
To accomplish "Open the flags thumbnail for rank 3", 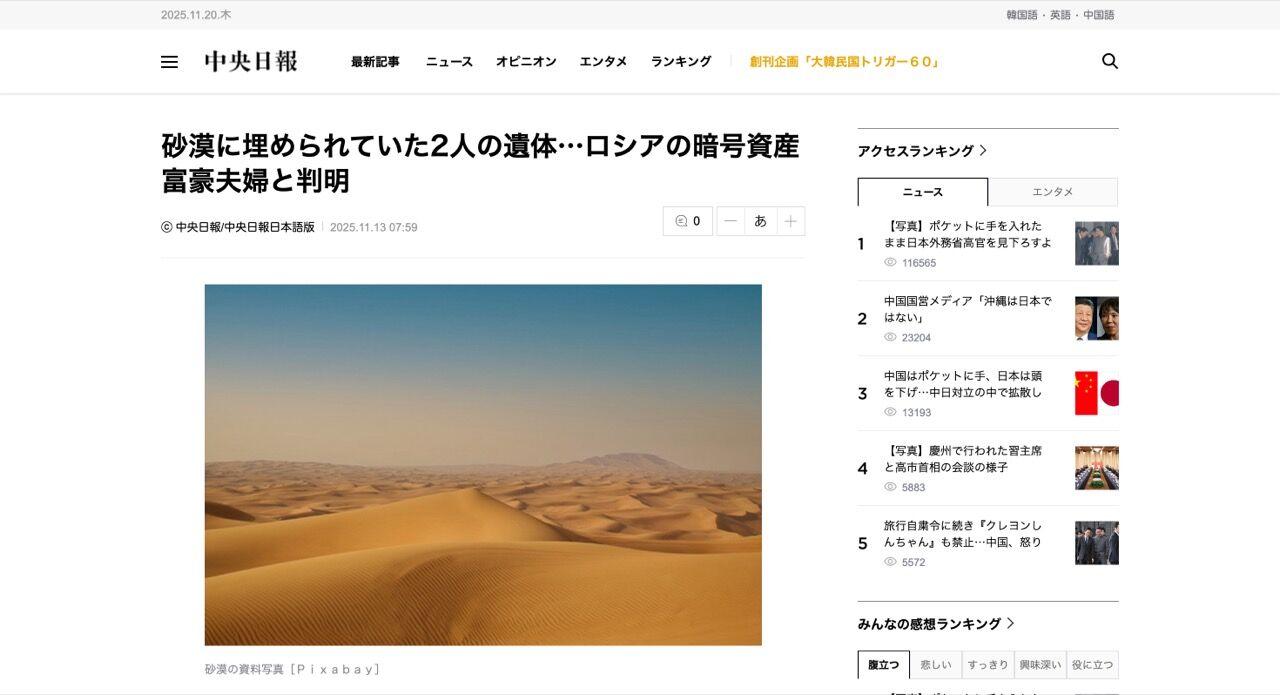I will [x=1097, y=393].
